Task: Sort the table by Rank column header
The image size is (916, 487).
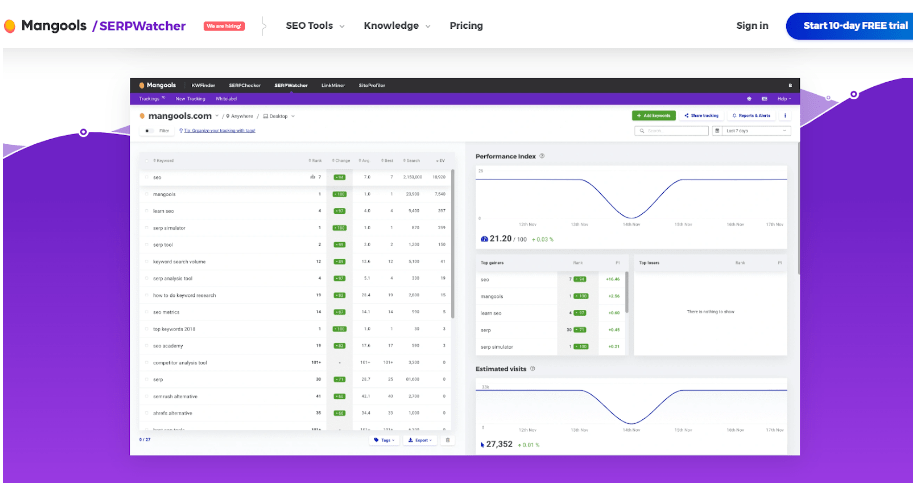Action: pos(315,161)
